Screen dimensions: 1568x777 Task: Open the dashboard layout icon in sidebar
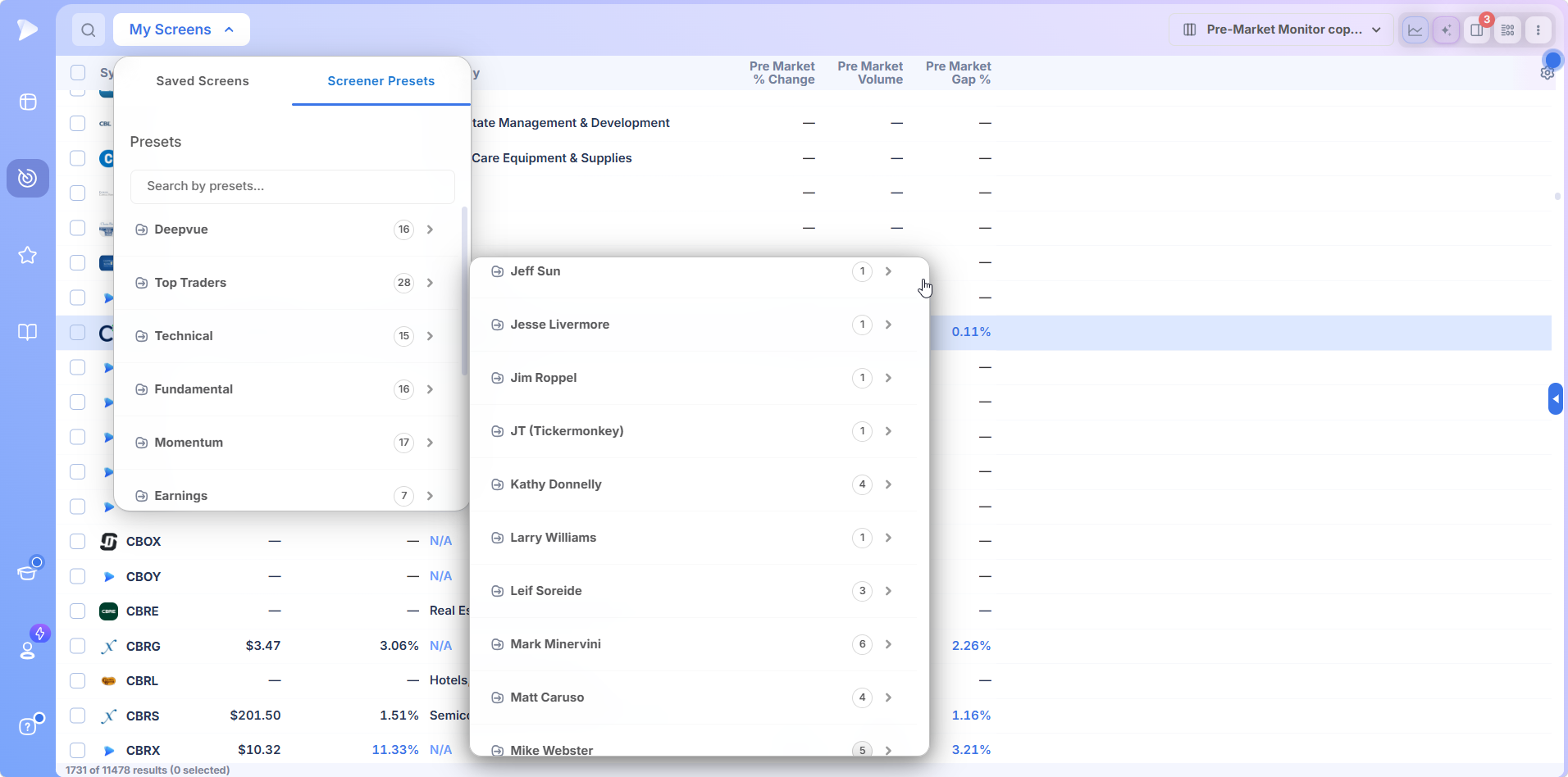(28, 102)
